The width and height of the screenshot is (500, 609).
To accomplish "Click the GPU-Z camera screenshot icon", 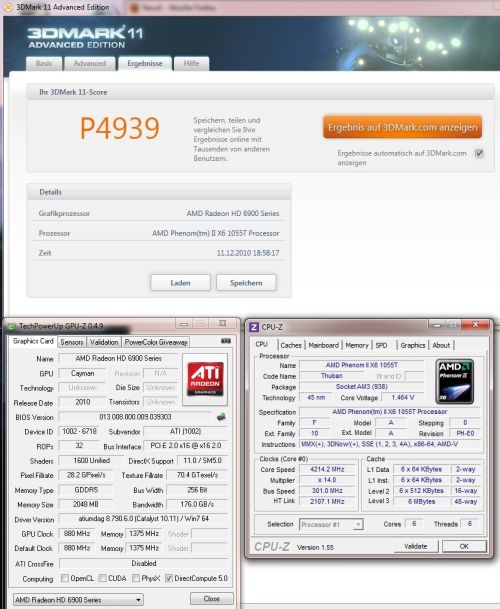I will (x=226, y=341).
